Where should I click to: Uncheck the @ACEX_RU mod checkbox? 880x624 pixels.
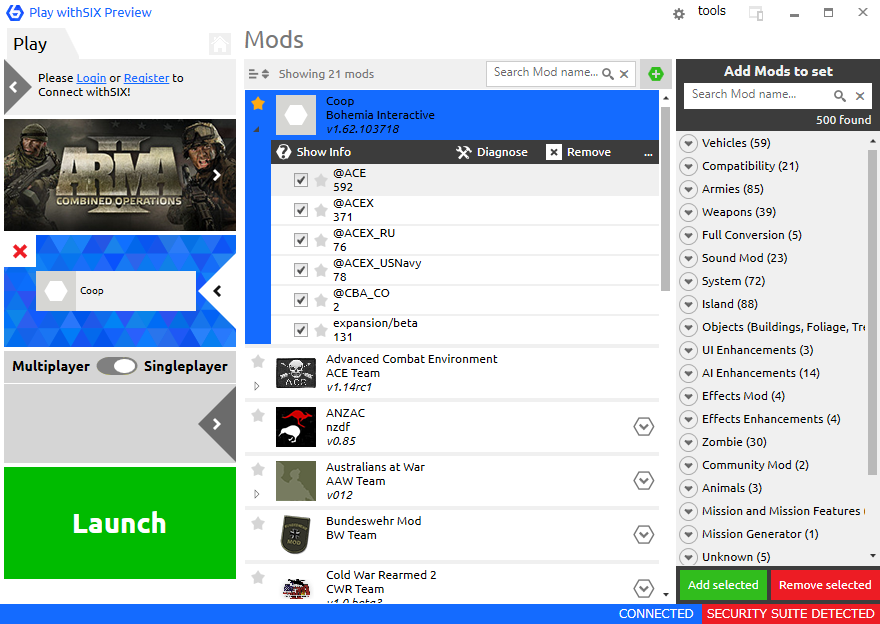click(301, 240)
